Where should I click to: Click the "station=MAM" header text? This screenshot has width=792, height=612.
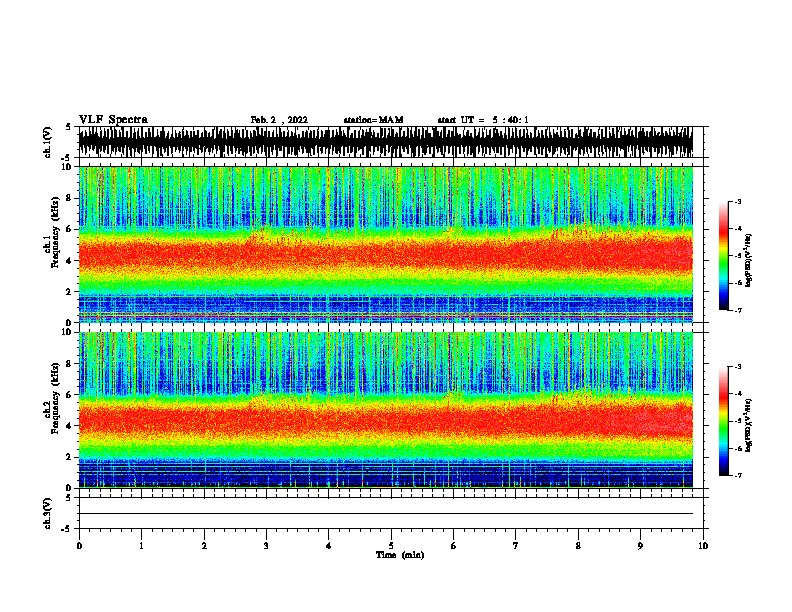(373, 120)
